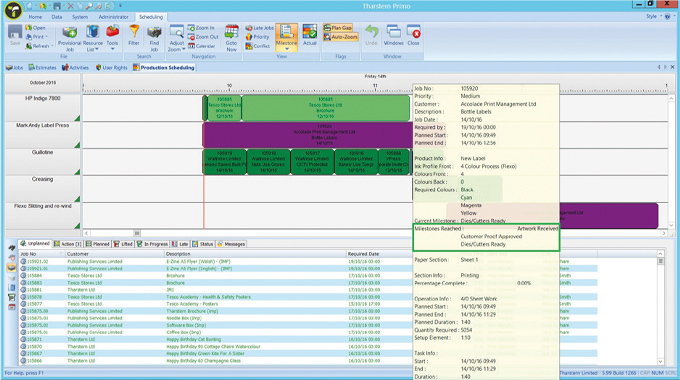Select the Production Scheduling document tab
The width and height of the screenshot is (680, 380).
coord(163,68)
